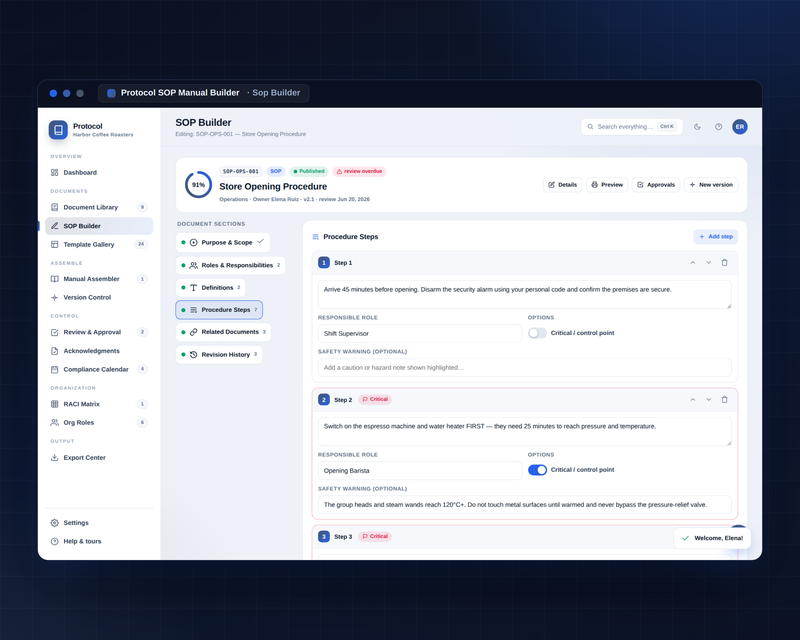Viewport: 800px width, 640px height.
Task: Open the Approvals button
Action: 656,185
